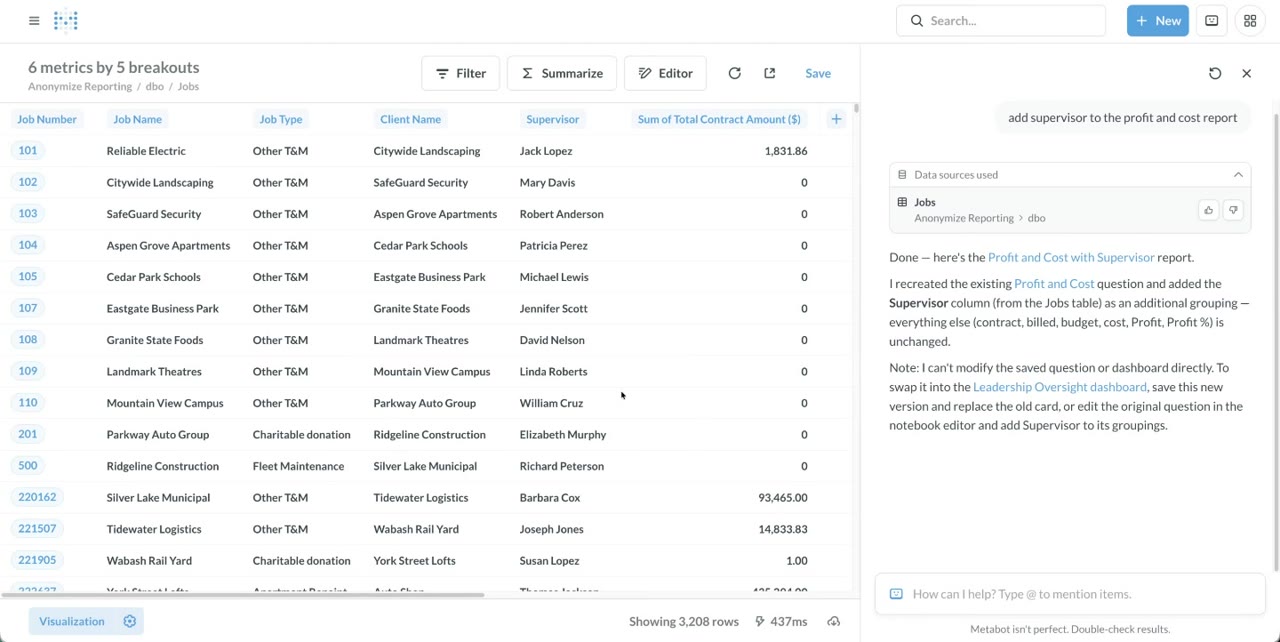
Task: Click contract amount 93,465.00 cell
Action: click(783, 497)
